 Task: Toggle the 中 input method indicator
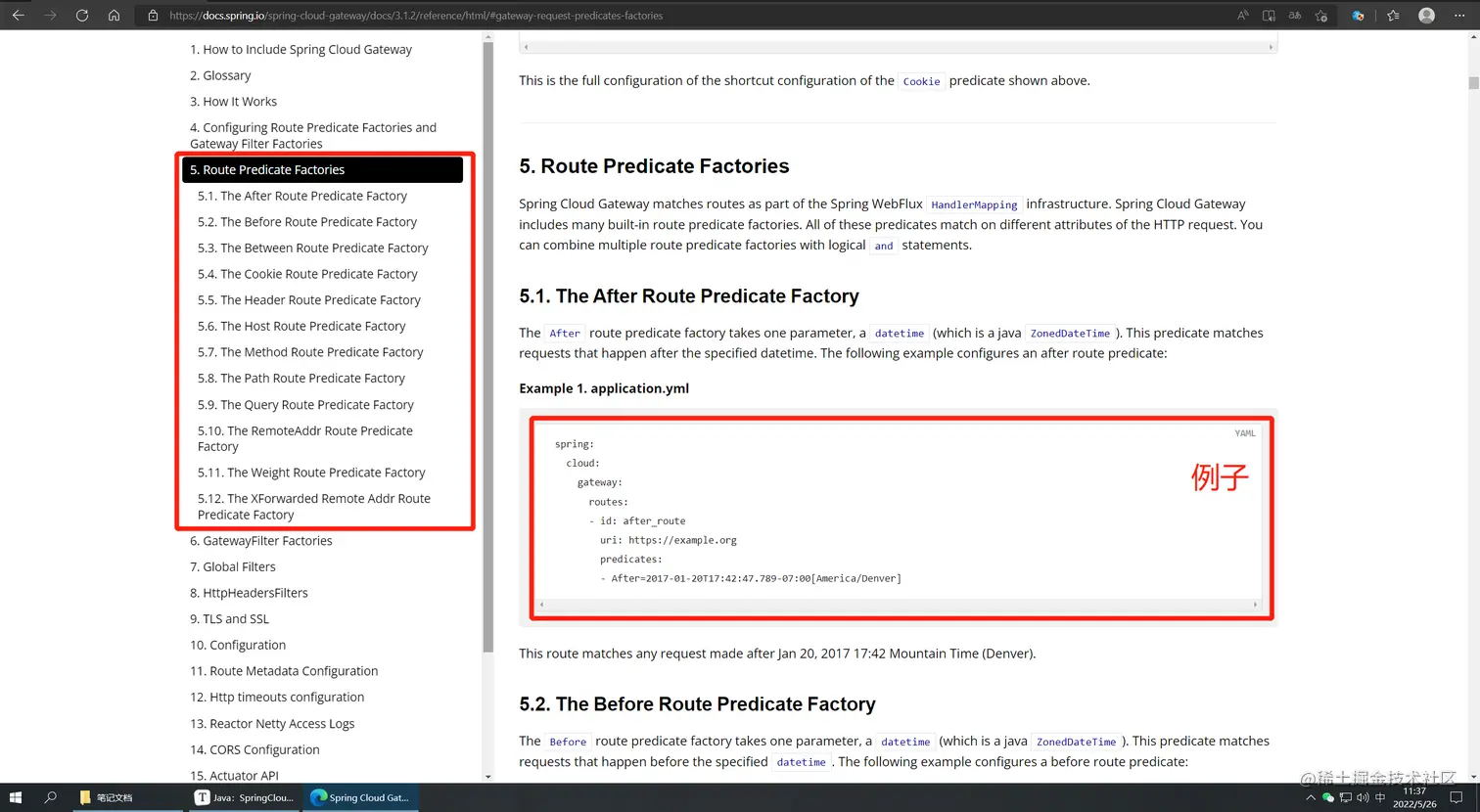click(x=1380, y=797)
